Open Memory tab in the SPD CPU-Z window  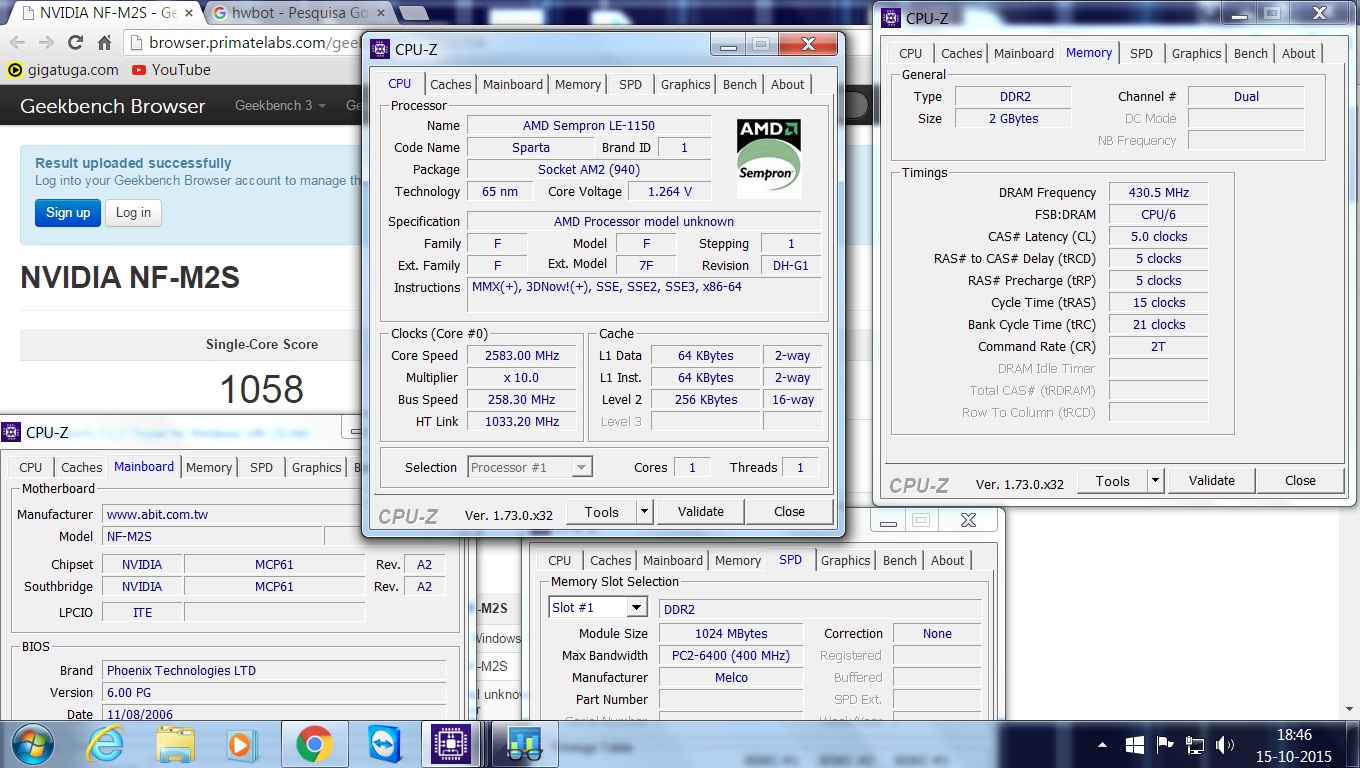point(738,561)
